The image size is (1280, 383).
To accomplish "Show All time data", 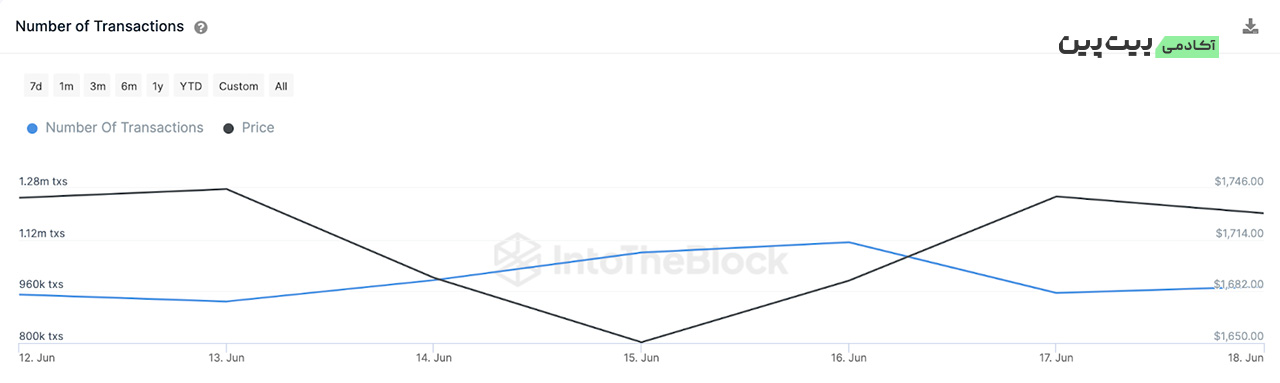I will [x=281, y=86].
